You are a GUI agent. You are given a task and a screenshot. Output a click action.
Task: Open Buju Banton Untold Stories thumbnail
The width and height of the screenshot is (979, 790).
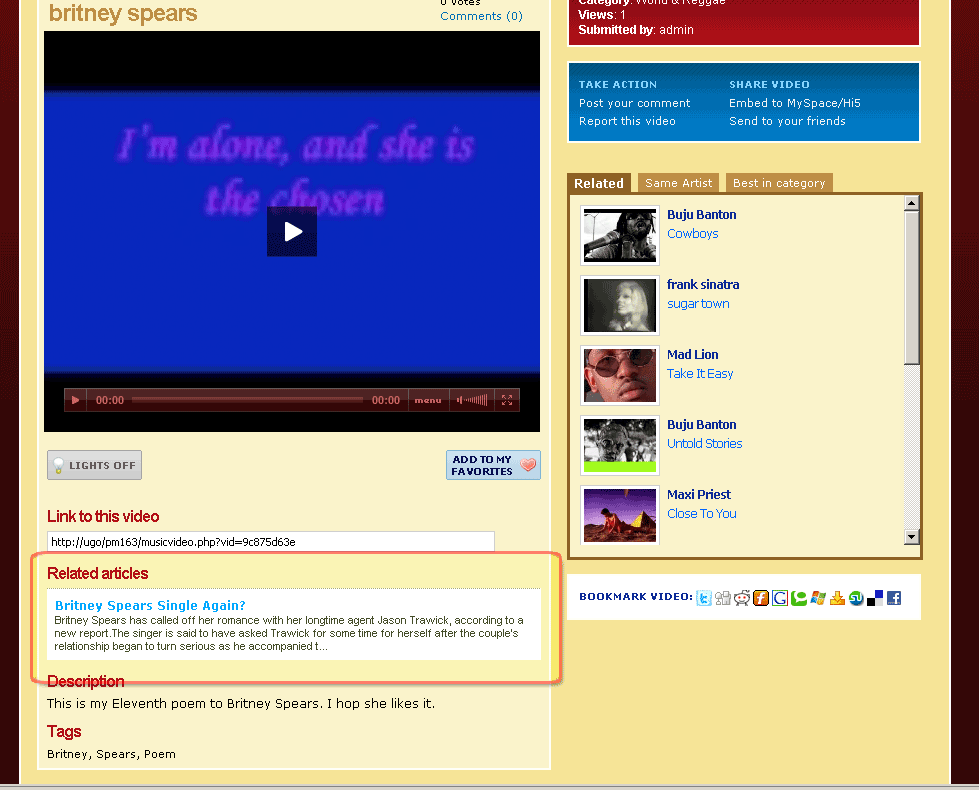pos(620,445)
